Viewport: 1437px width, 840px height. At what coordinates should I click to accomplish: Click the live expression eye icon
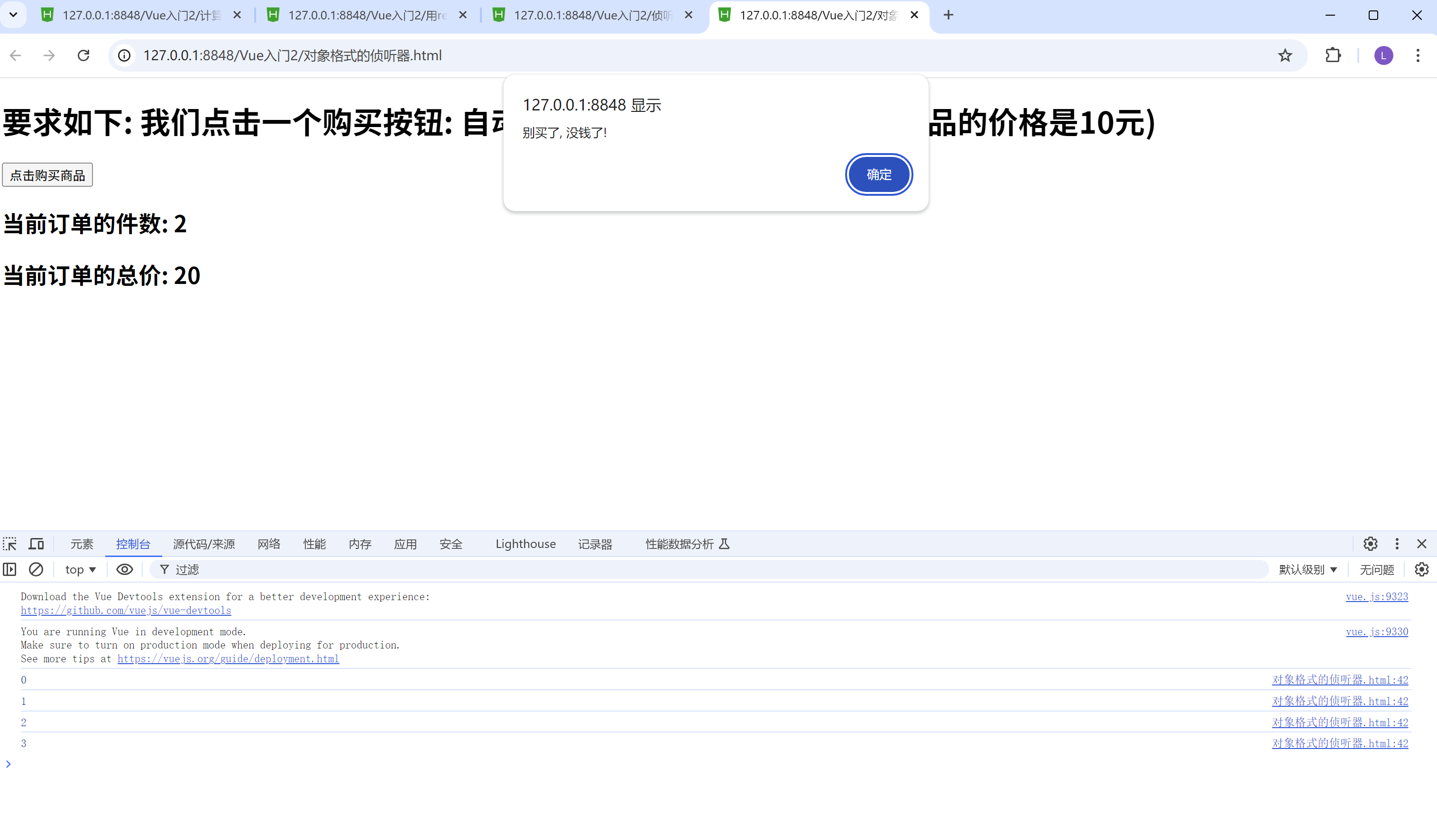[x=124, y=569]
